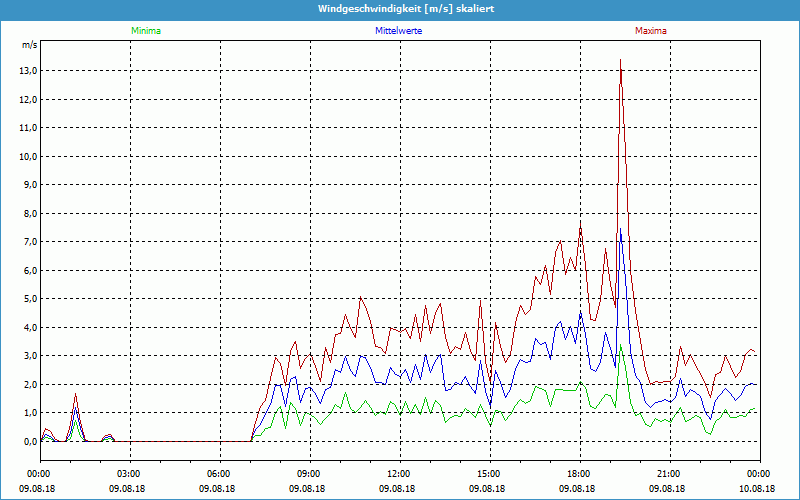This screenshot has width=800, height=500.
Task: Click the '0,0' y-axis value
Action: click(31, 441)
